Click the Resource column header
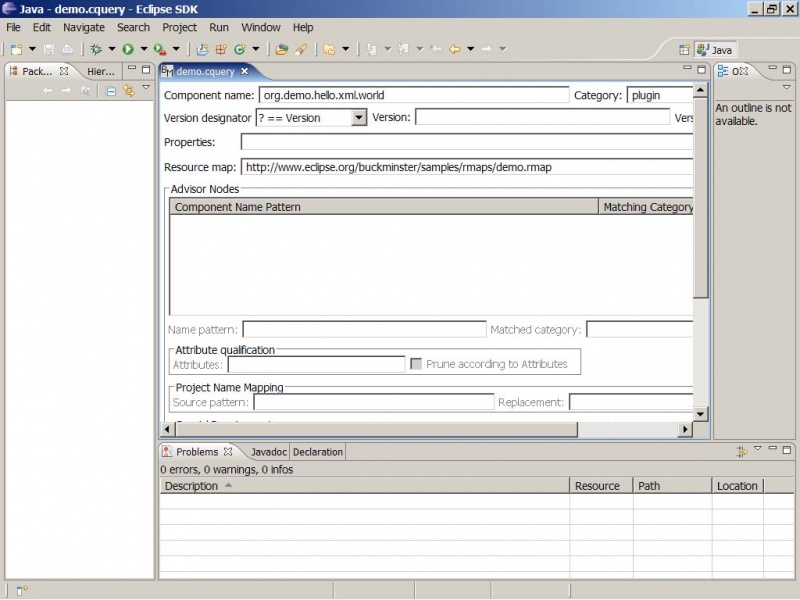The width and height of the screenshot is (800, 600). [x=602, y=486]
